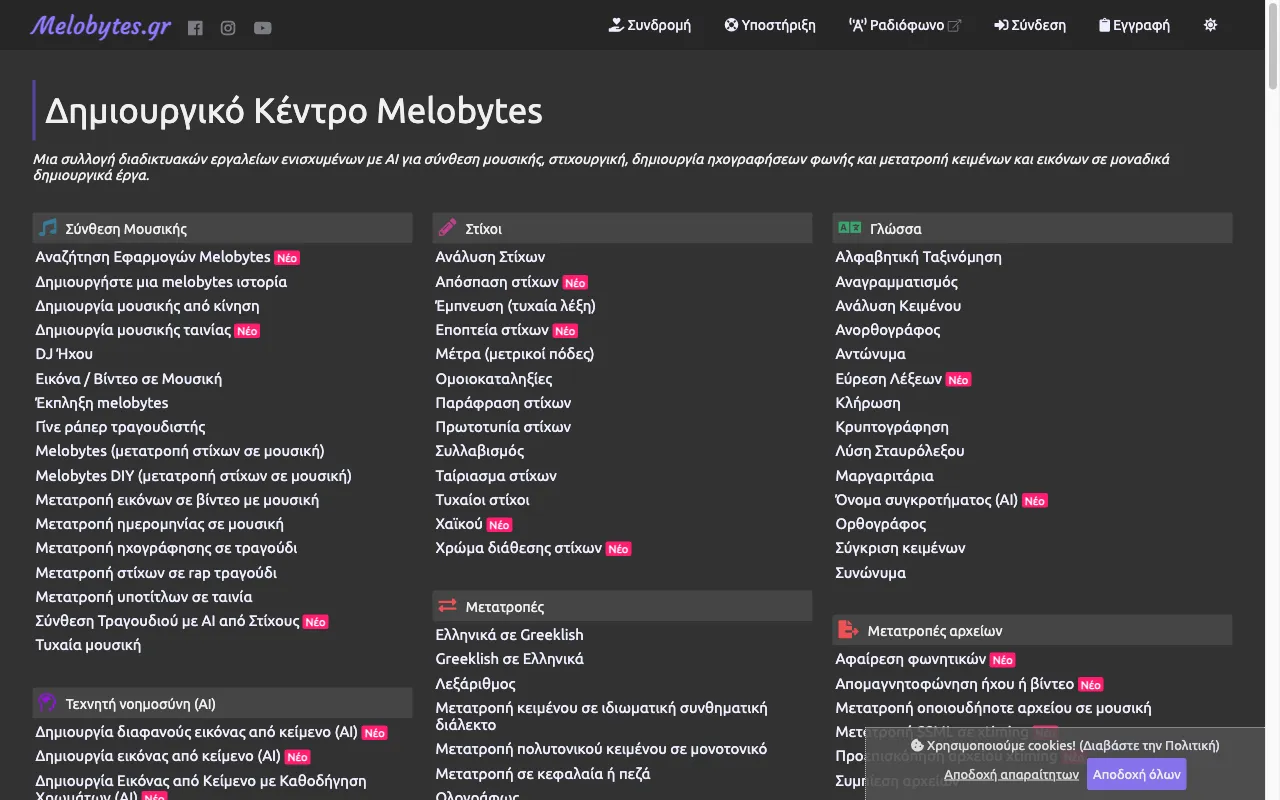Open Δημιουργία μουσικής από κίνηση
The height and width of the screenshot is (800, 1280).
pos(147,306)
